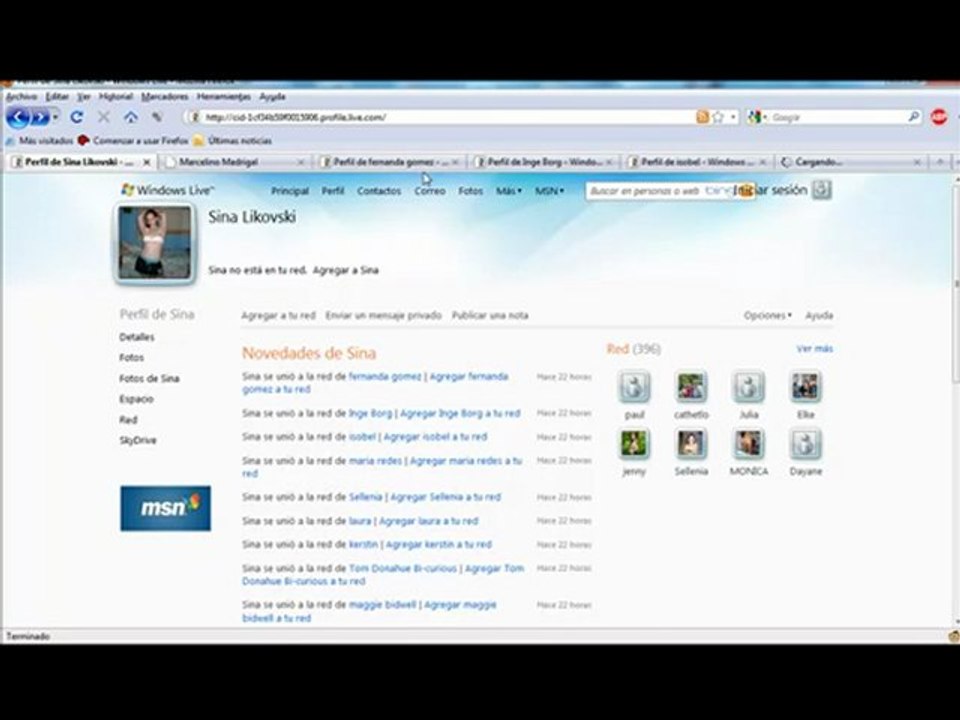This screenshot has height=720, width=960.
Task: Open the Marcadores menu
Action: (165, 97)
